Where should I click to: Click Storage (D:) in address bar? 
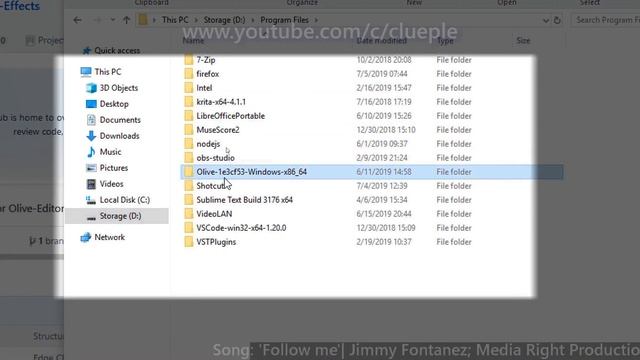pos(224,20)
